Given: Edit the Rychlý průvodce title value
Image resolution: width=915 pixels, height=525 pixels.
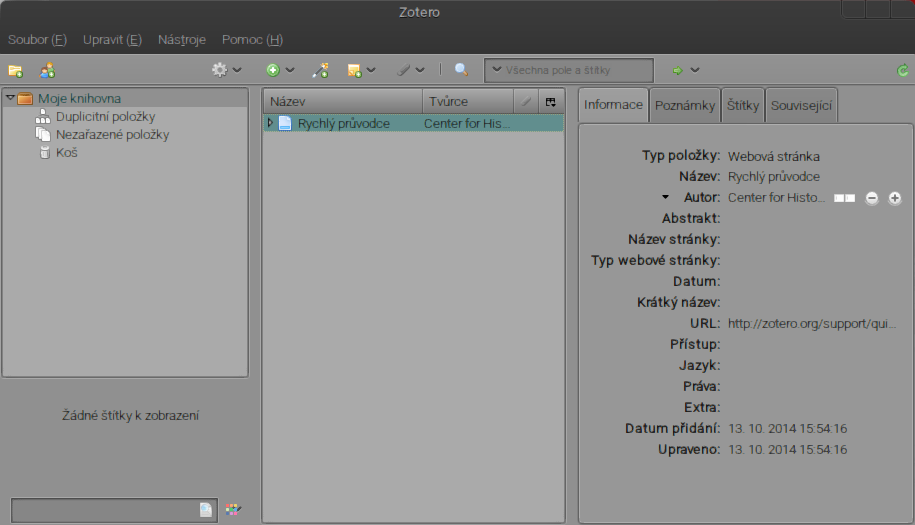Looking at the screenshot, I should pos(774,177).
